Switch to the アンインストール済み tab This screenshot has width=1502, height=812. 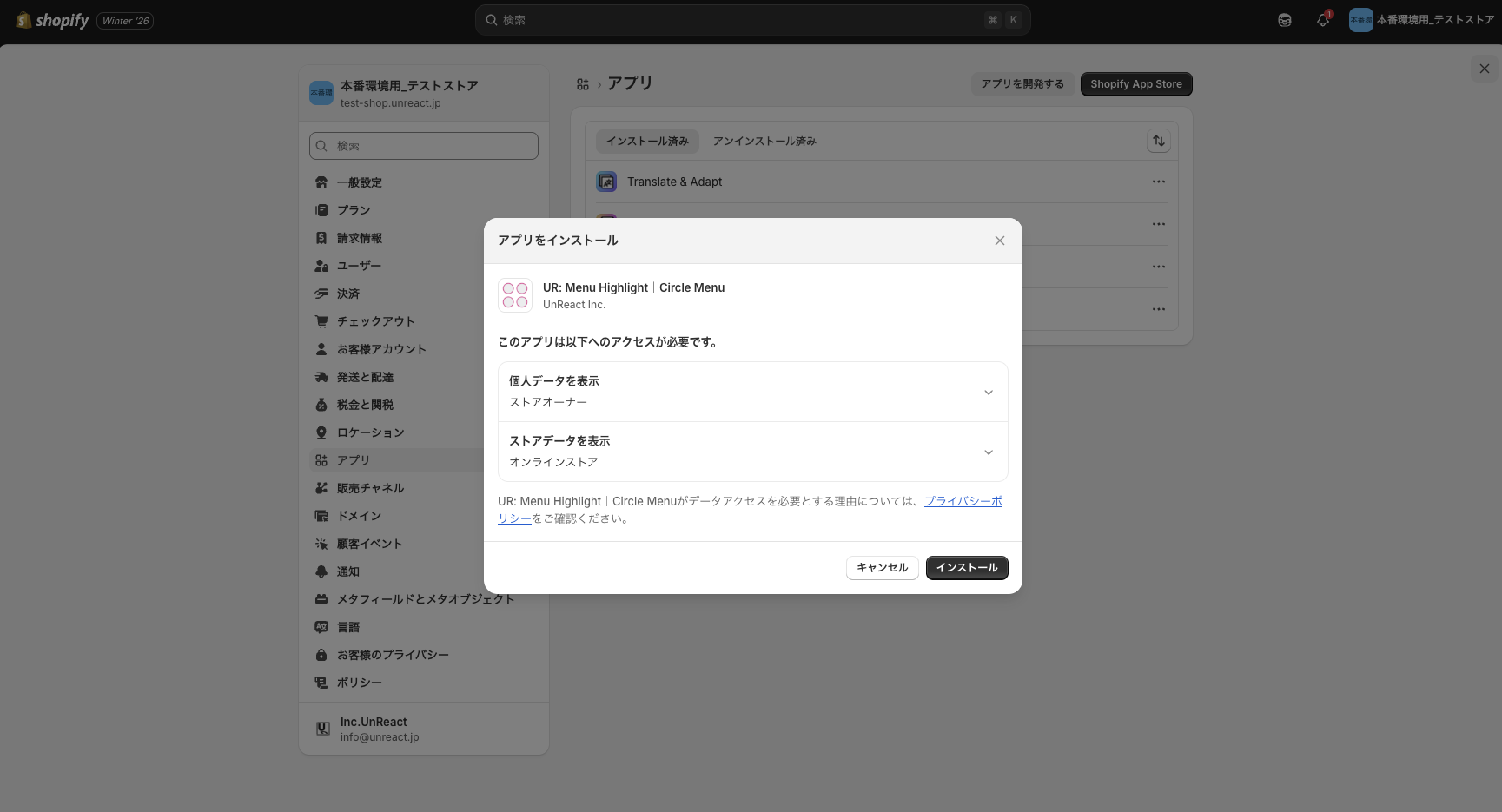click(764, 140)
